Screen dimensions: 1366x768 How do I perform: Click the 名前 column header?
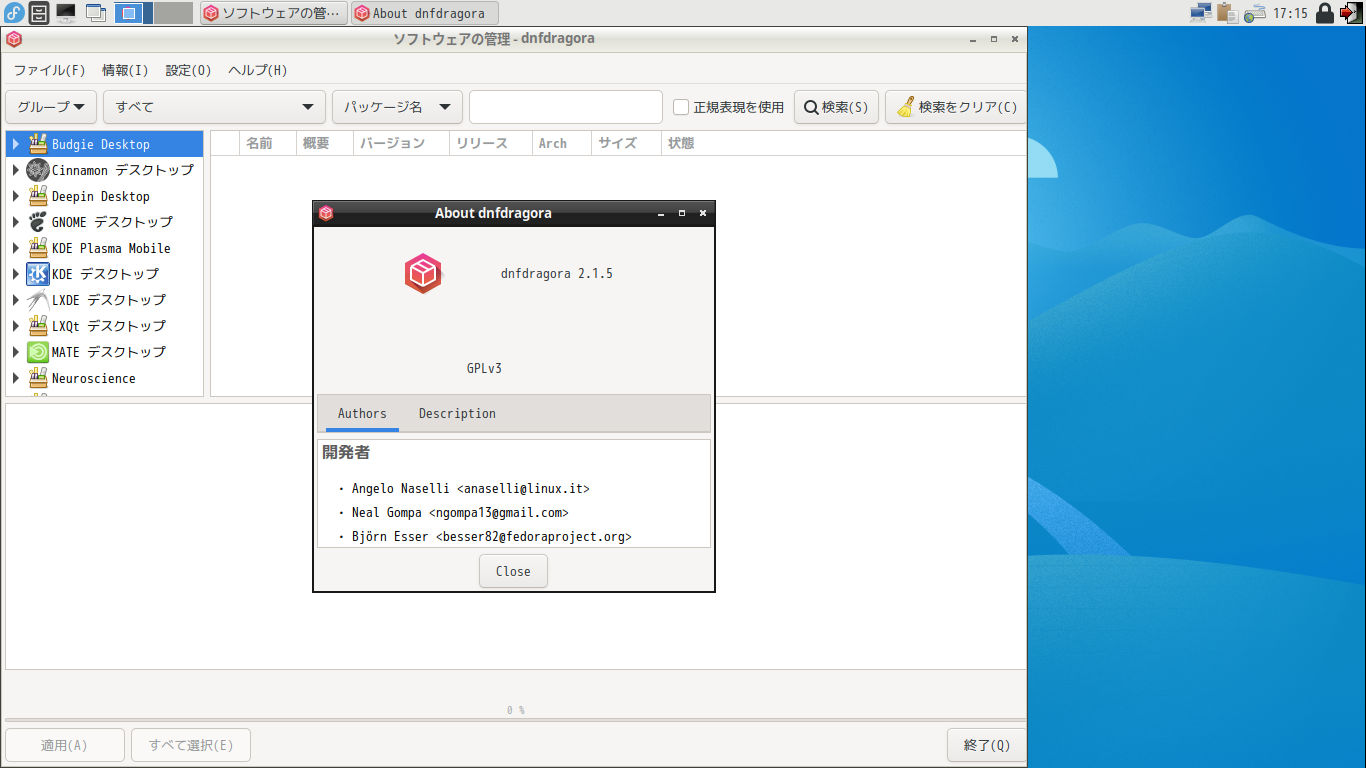point(269,143)
